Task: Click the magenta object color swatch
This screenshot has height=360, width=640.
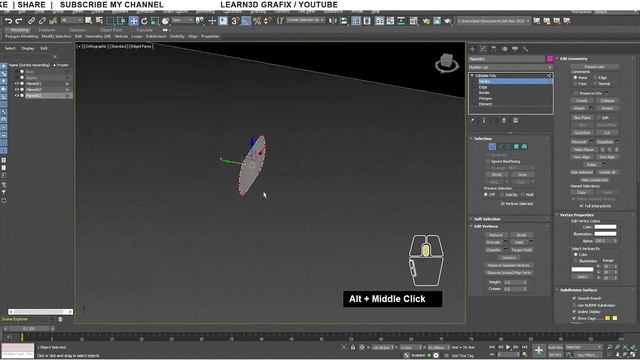Action: 550,59
